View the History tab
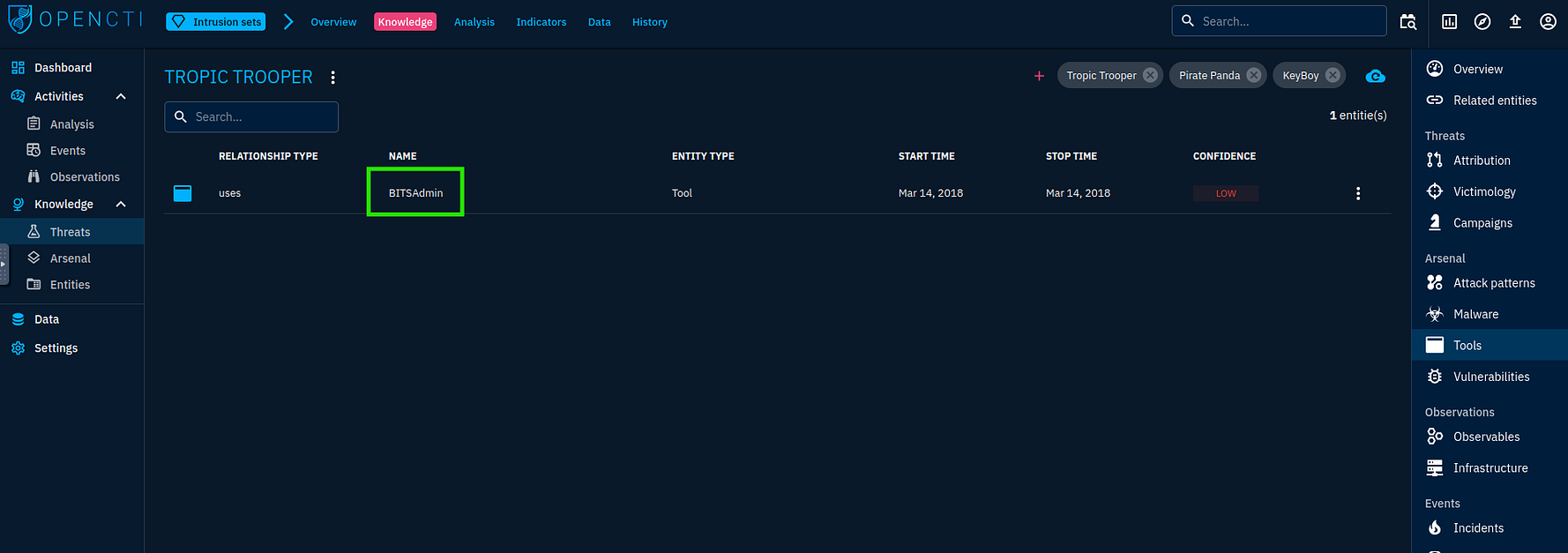The width and height of the screenshot is (1568, 553). click(x=650, y=22)
